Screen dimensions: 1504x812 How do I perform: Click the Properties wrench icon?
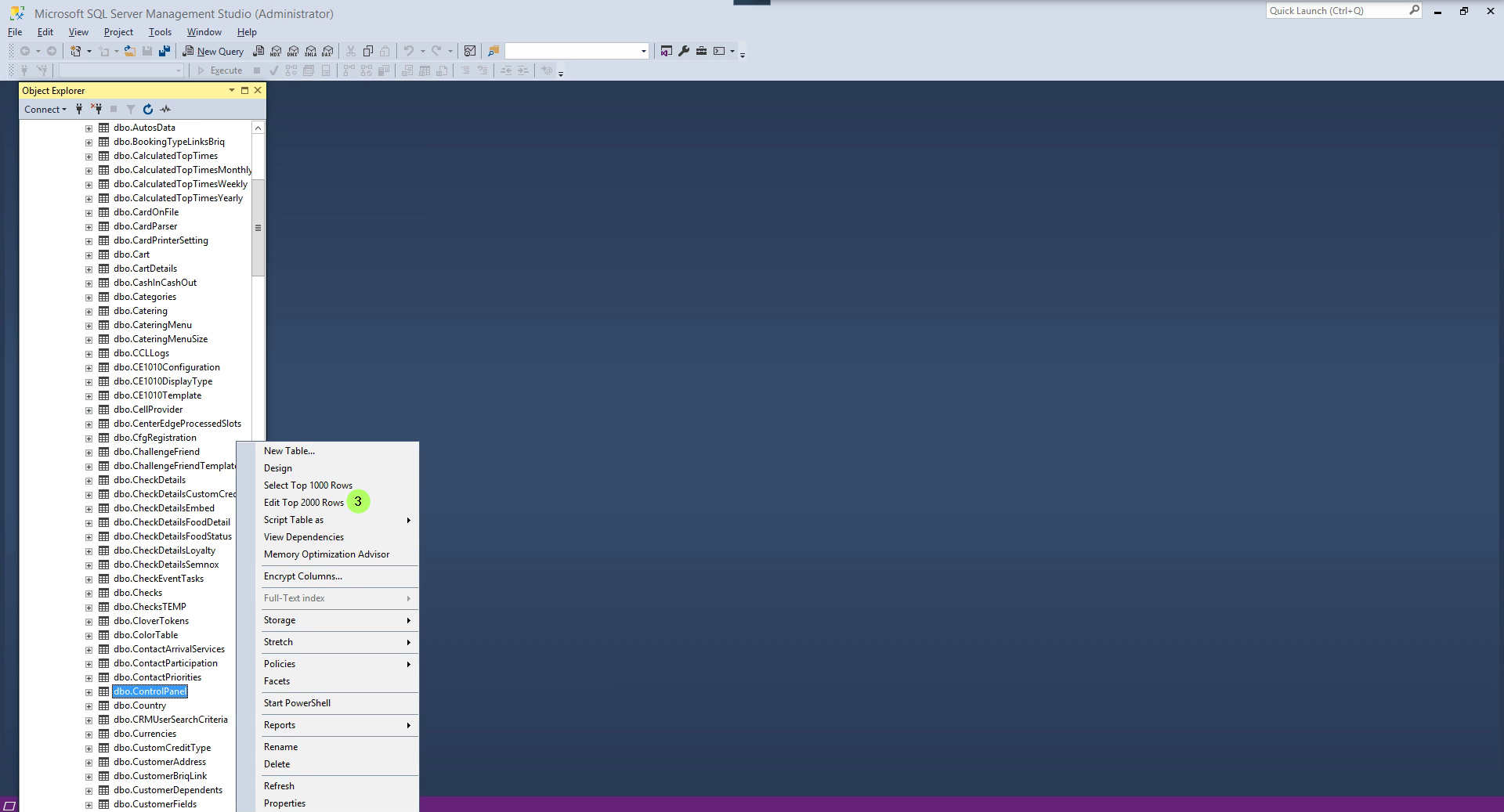(x=684, y=51)
